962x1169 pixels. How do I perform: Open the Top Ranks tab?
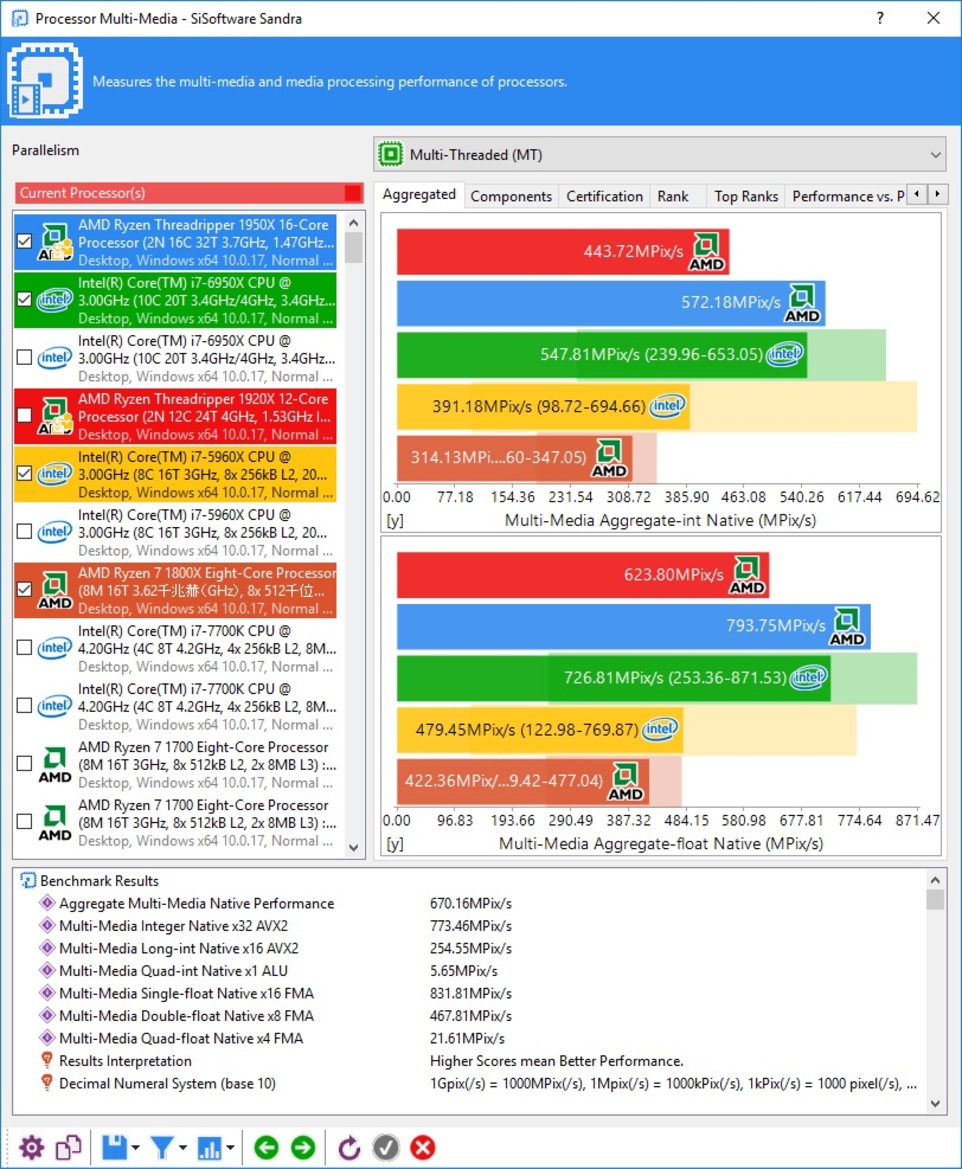(746, 196)
